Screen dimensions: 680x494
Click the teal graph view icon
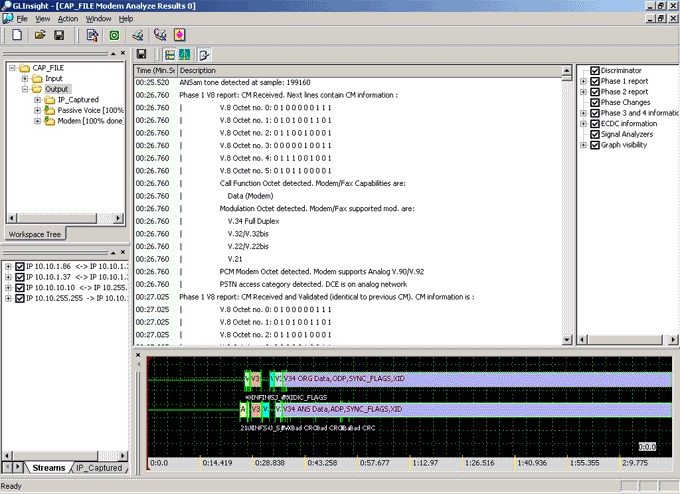pyautogui.click(x=184, y=55)
